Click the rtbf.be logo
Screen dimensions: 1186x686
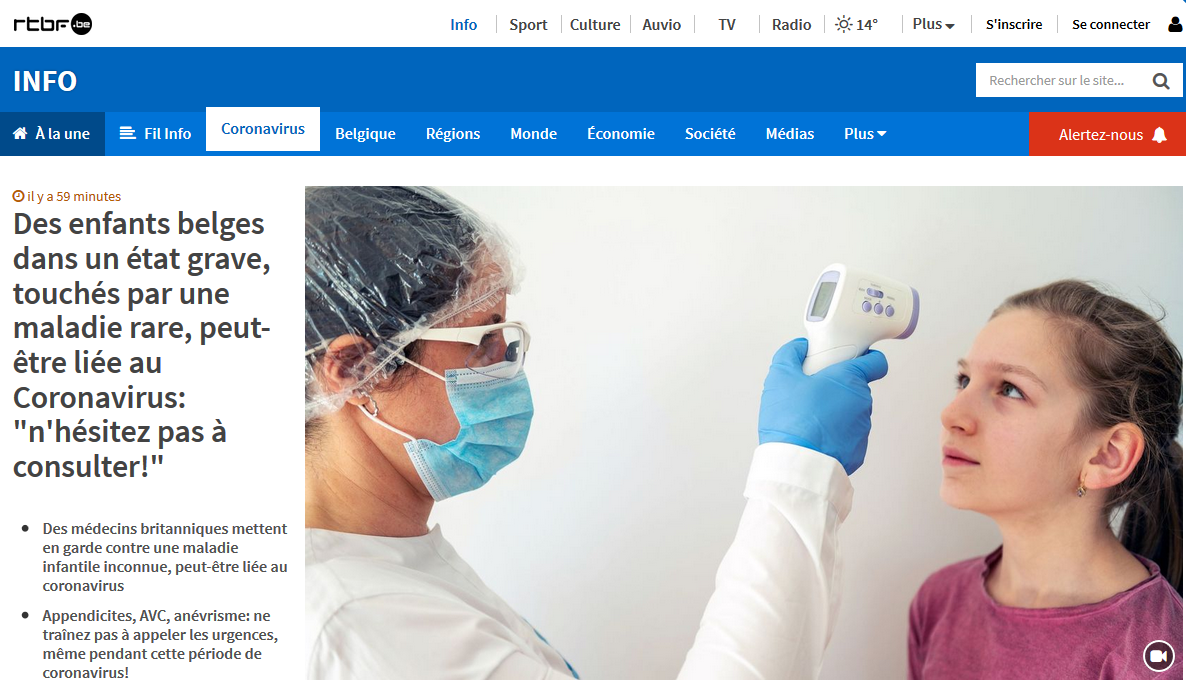coord(53,24)
